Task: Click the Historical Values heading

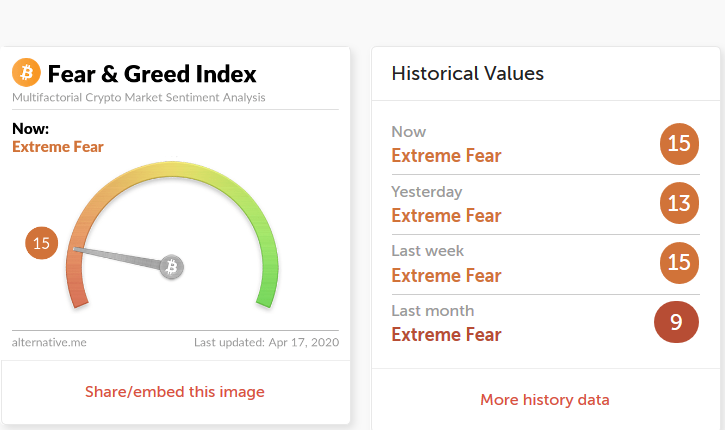Action: point(467,73)
